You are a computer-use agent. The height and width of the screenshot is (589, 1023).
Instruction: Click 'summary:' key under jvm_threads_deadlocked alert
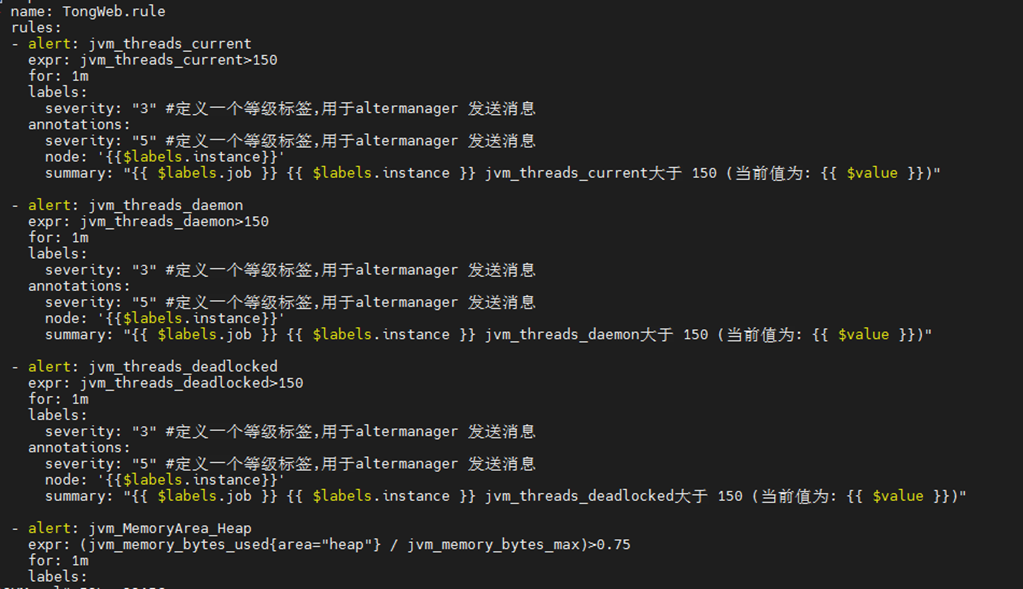pos(79,496)
